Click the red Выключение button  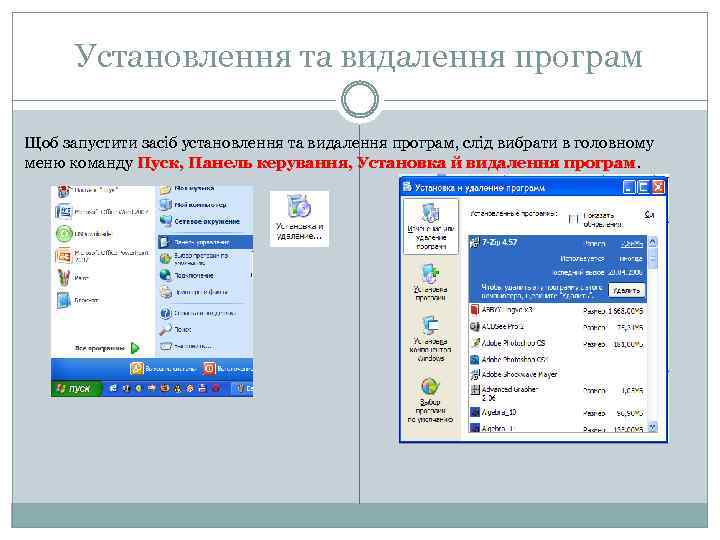(228, 369)
